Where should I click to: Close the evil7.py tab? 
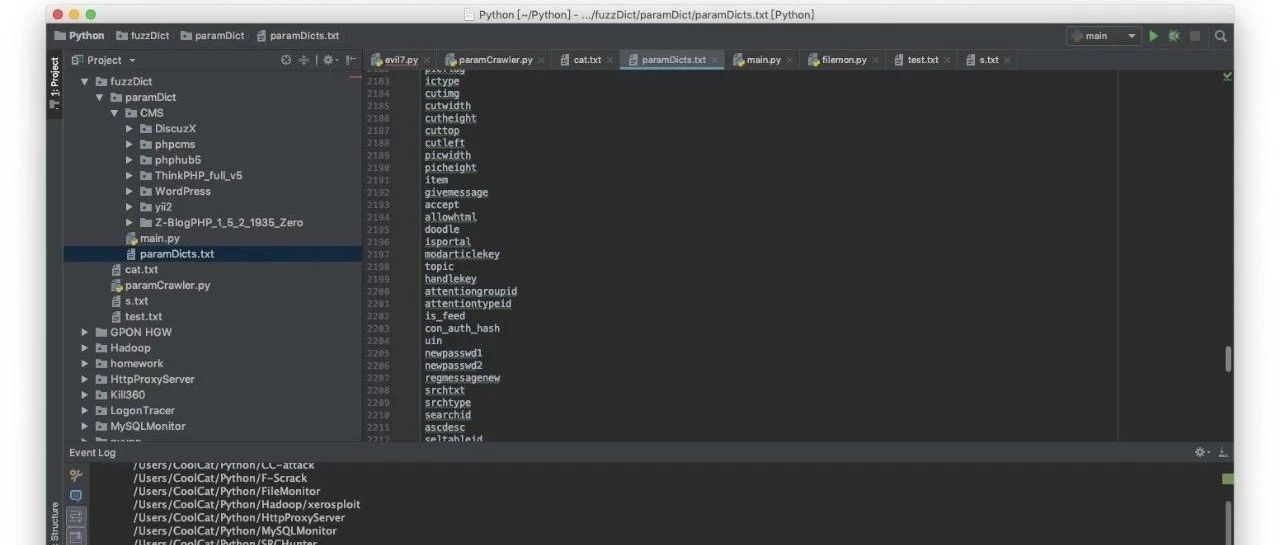pyautogui.click(x=429, y=60)
